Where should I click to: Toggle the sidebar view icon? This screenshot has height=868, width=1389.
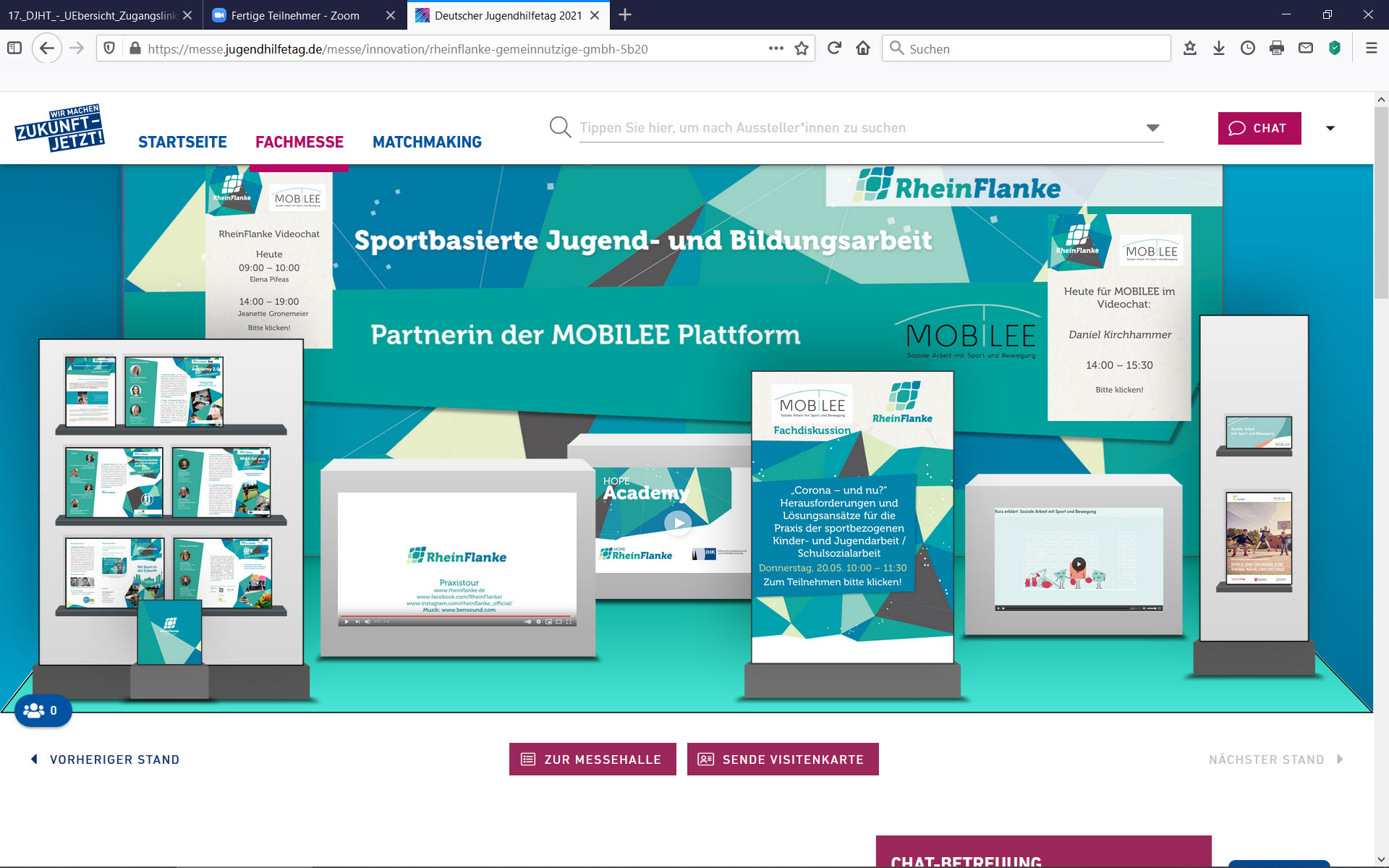pyautogui.click(x=14, y=48)
